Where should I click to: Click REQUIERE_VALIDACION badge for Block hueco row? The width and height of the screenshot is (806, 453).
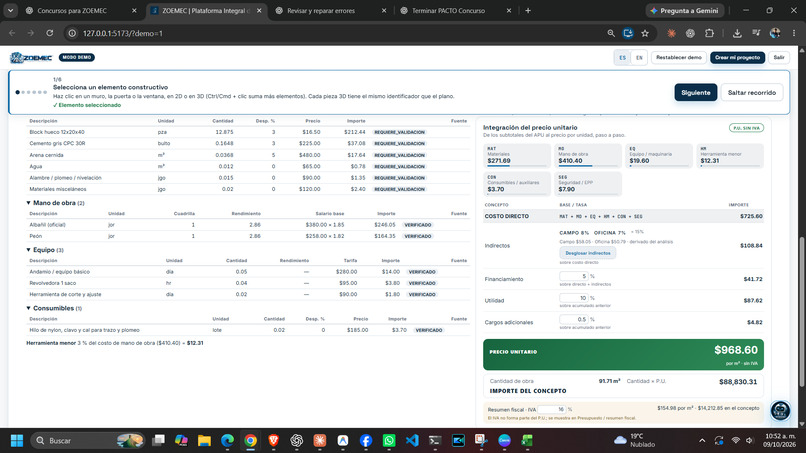[x=399, y=132]
